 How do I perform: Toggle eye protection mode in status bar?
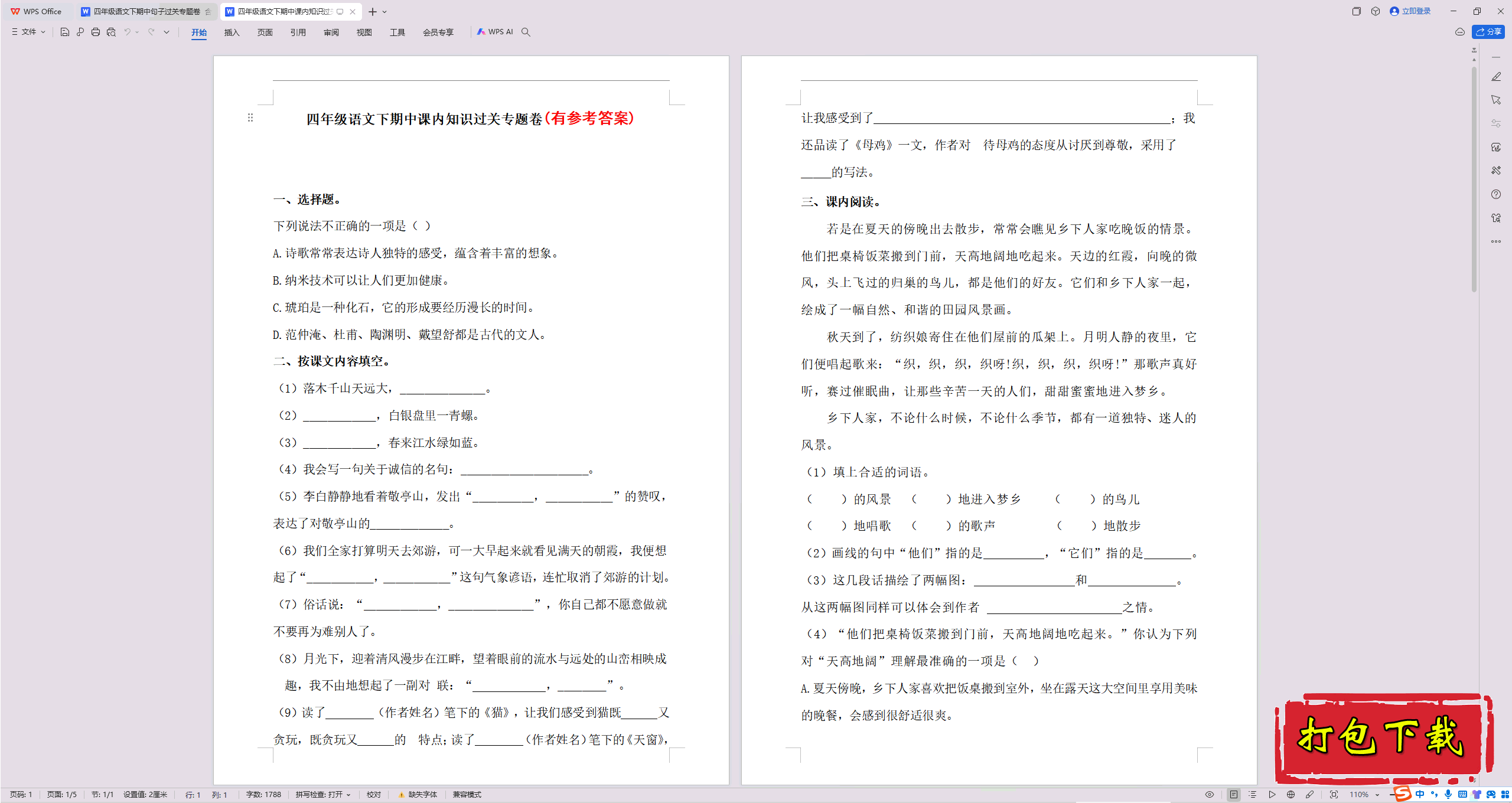pos(1210,795)
